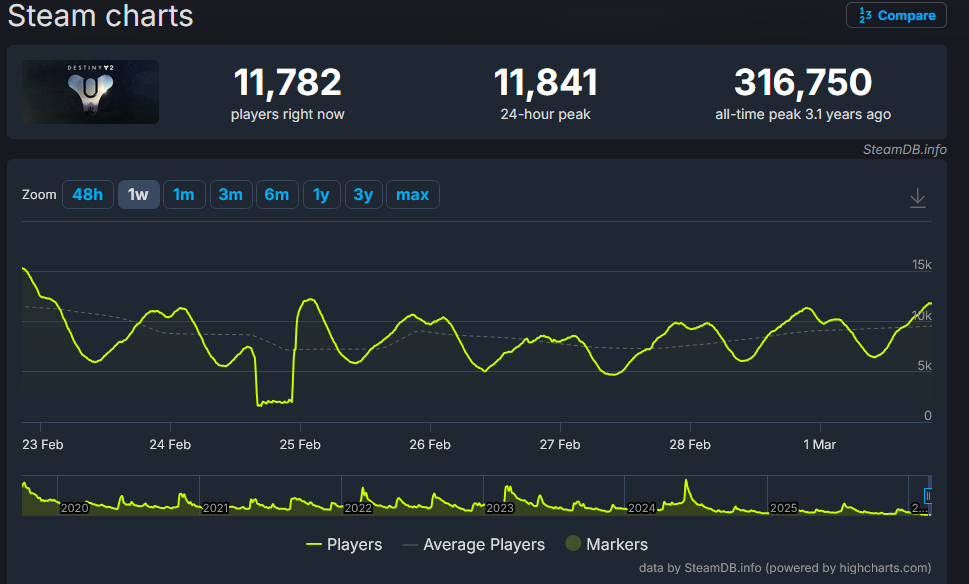Click the 5k y-axis label

pos(925,366)
